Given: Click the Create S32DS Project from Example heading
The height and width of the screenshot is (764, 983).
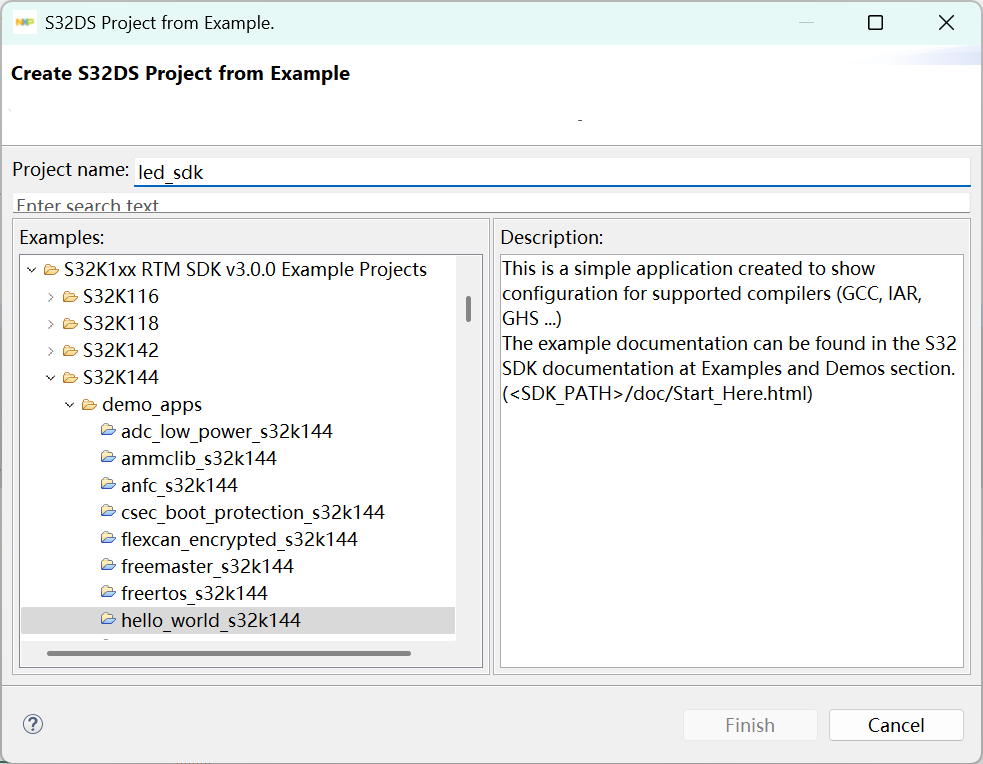Looking at the screenshot, I should (181, 73).
